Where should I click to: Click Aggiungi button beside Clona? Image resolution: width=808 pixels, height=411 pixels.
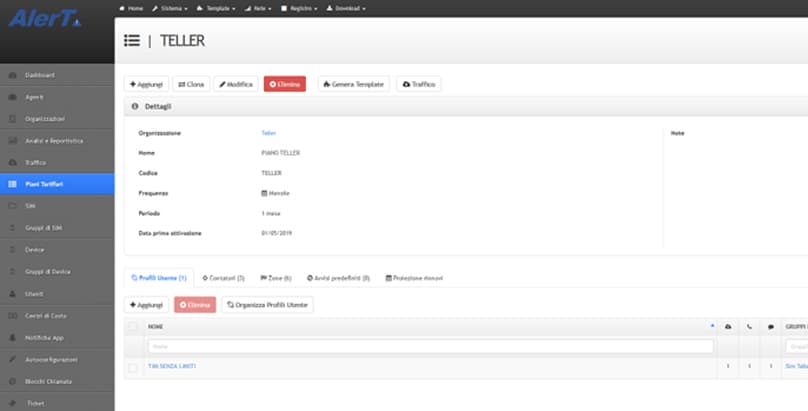pyautogui.click(x=146, y=84)
